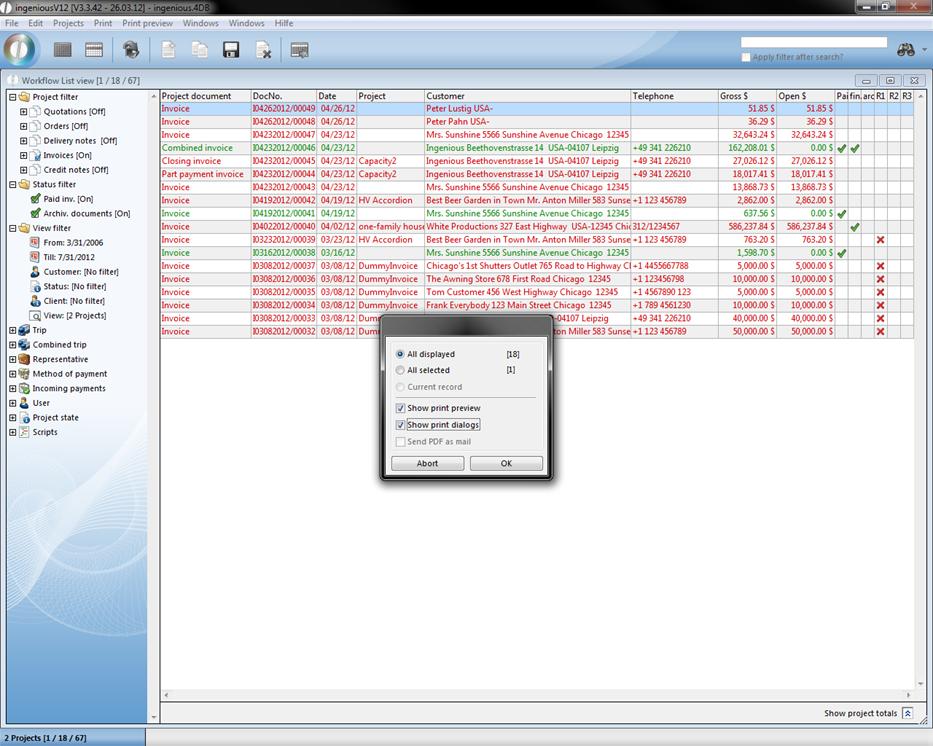Select the All selected radio button

[x=401, y=370]
